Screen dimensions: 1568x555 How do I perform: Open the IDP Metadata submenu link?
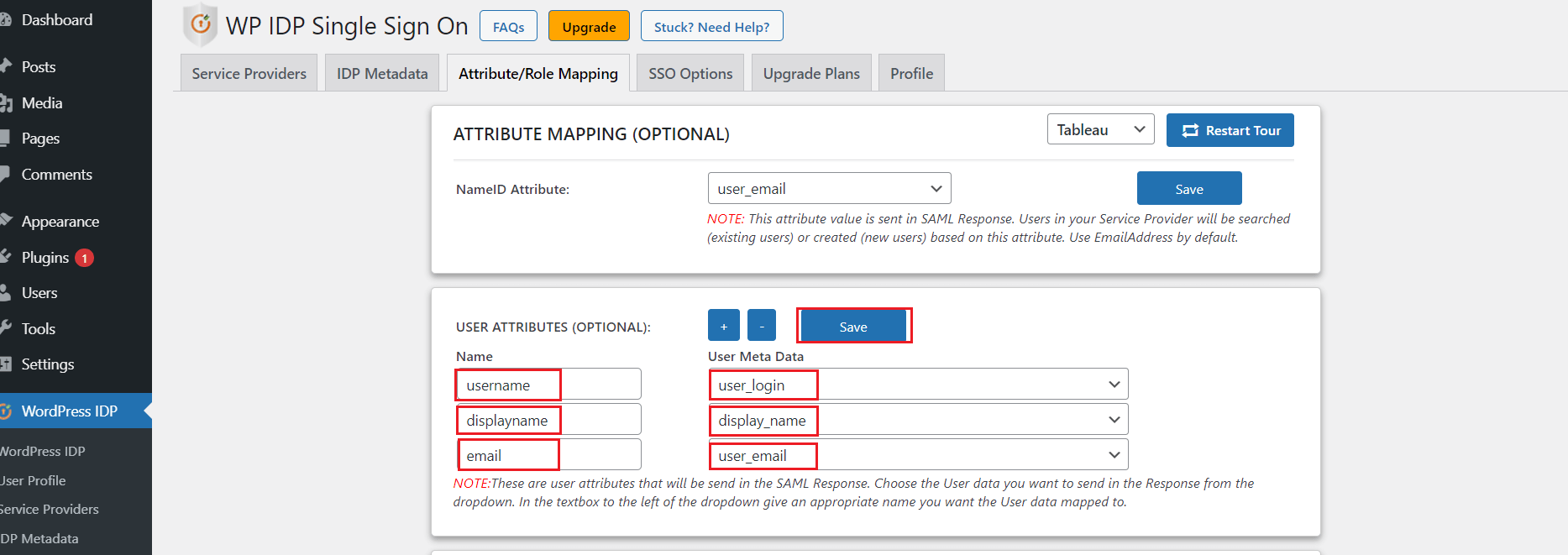(x=39, y=538)
